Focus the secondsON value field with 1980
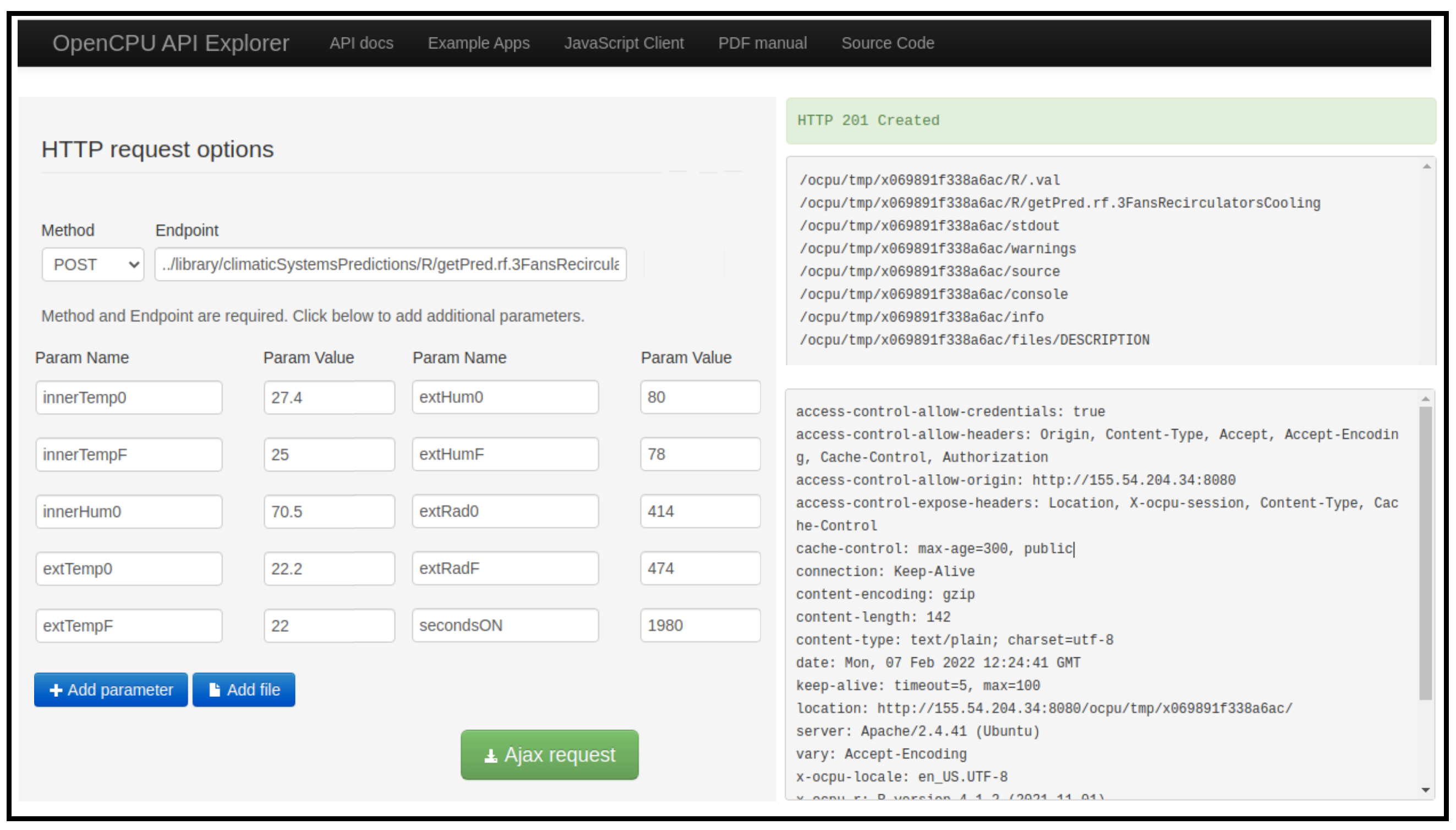 point(700,625)
